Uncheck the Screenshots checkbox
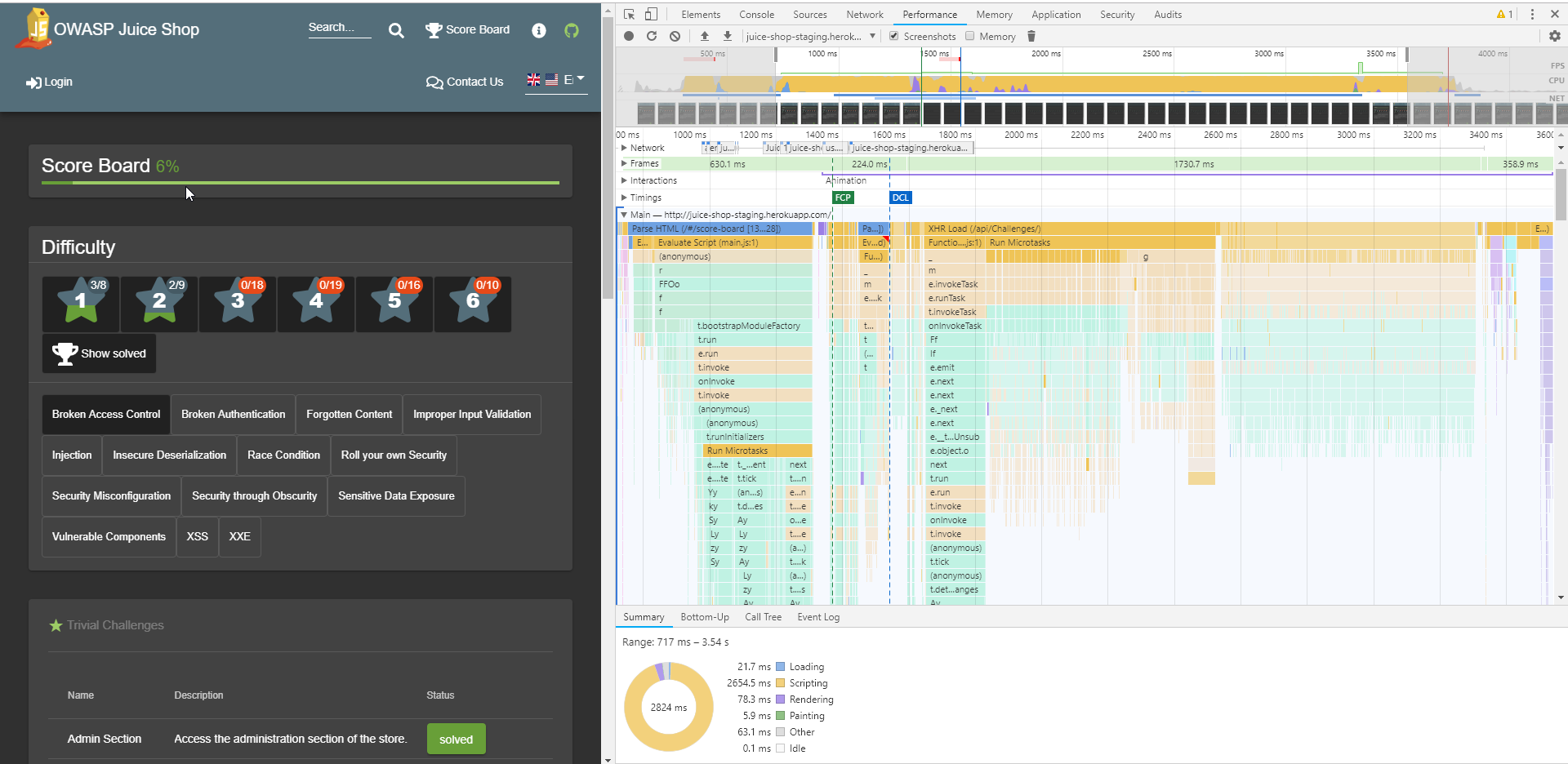 894,36
